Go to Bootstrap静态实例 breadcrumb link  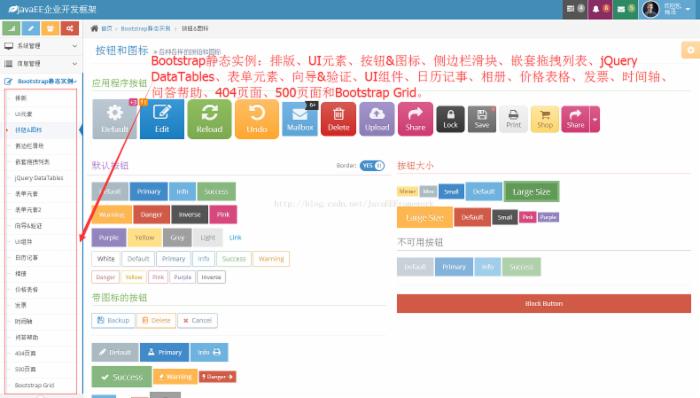[x=146, y=28]
